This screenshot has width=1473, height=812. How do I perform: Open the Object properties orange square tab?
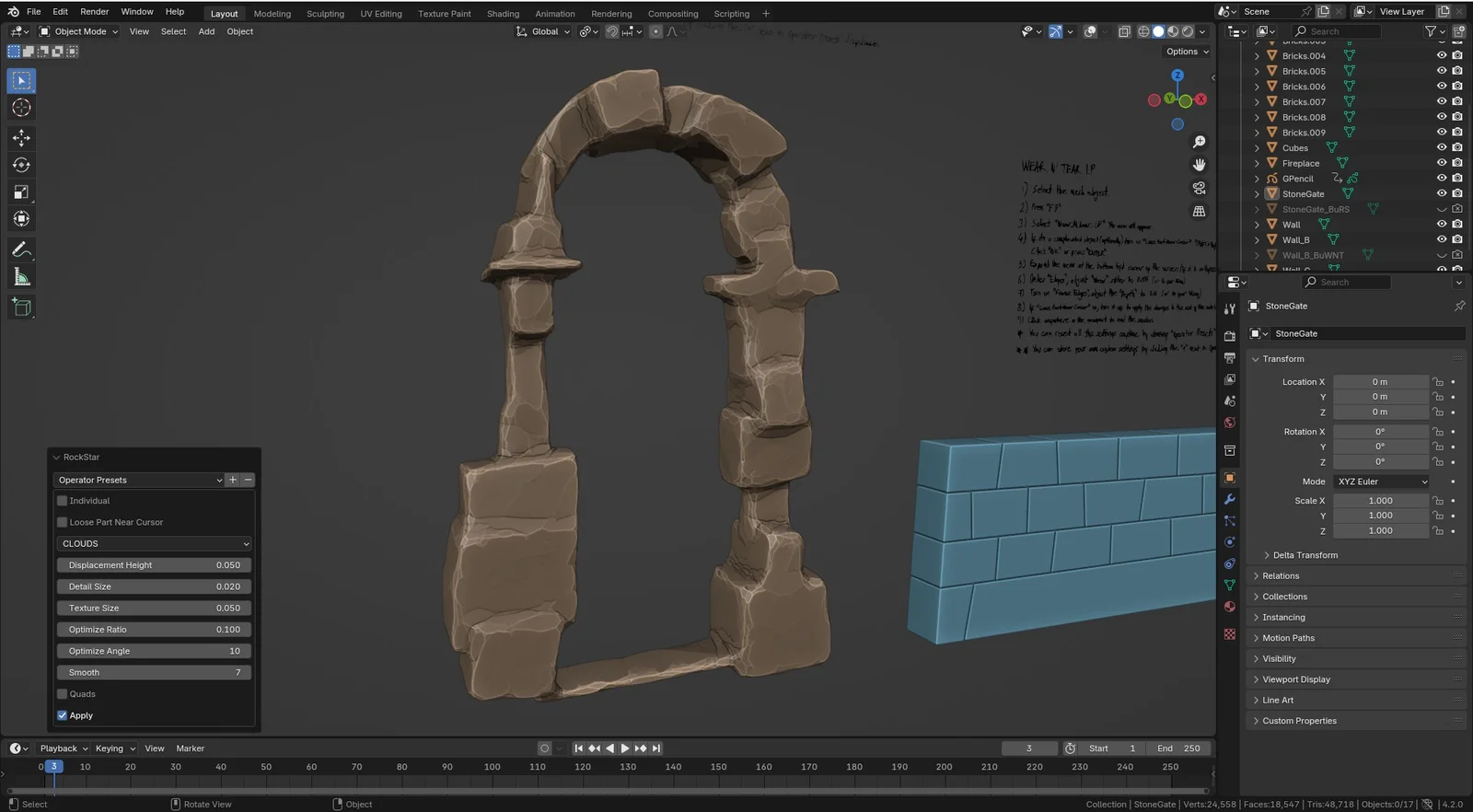tap(1229, 478)
